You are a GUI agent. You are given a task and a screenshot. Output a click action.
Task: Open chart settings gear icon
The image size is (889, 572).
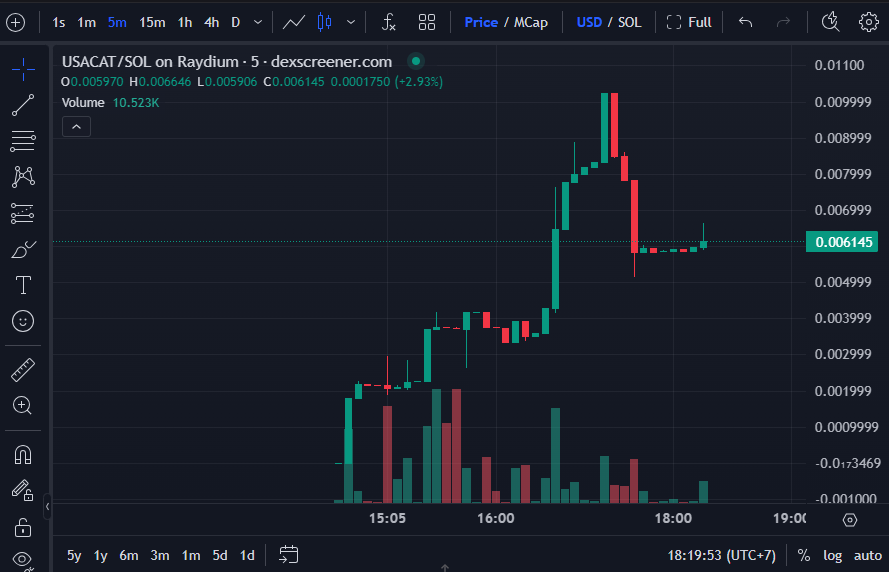(x=868, y=23)
